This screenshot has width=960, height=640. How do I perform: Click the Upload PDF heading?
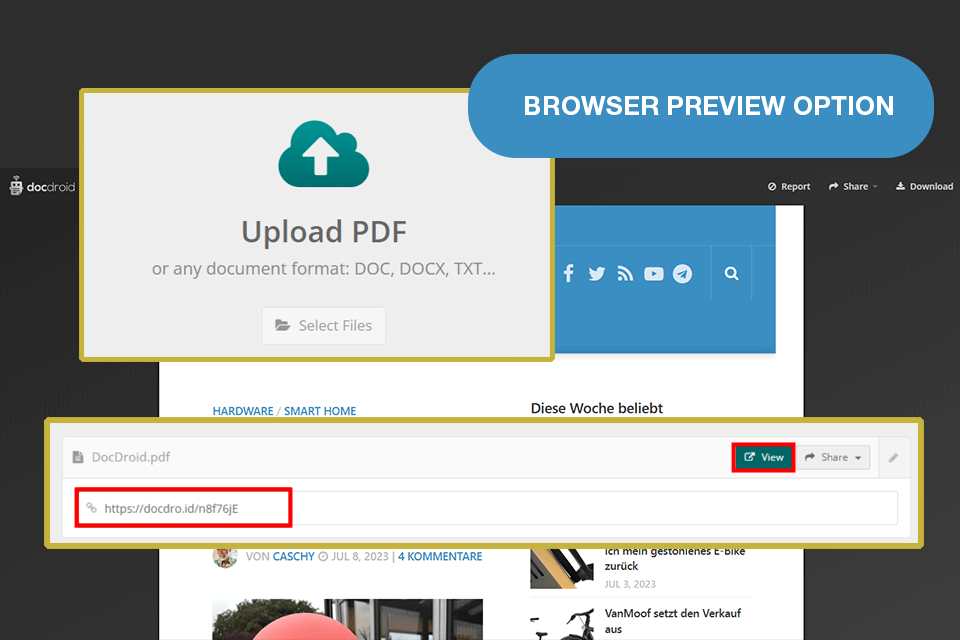pyautogui.click(x=323, y=232)
